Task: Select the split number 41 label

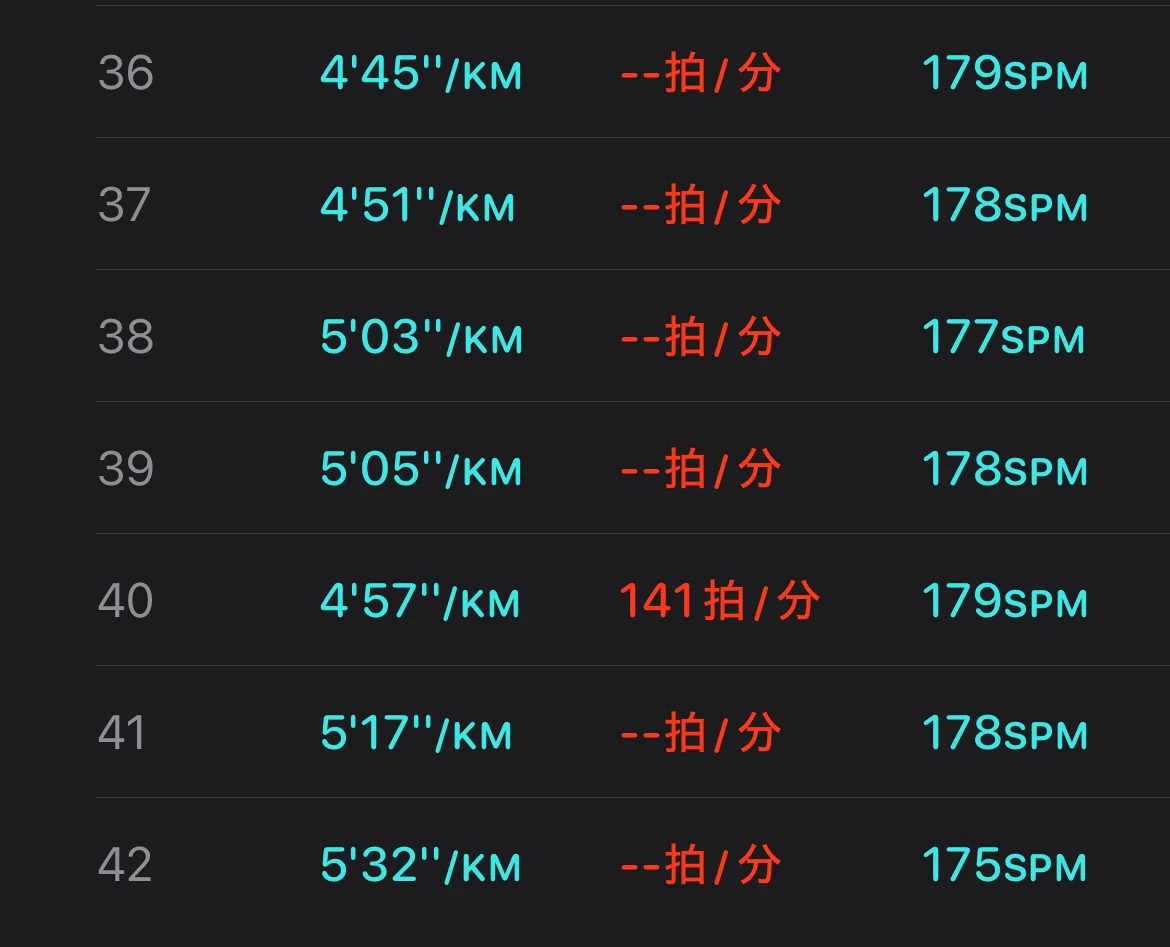Action: coord(122,734)
